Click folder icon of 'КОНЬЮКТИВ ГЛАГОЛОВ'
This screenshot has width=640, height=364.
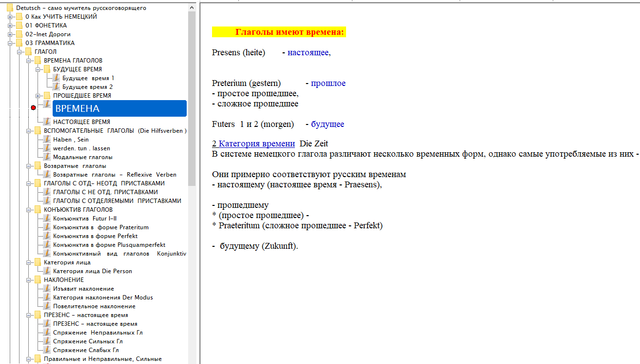point(38,210)
